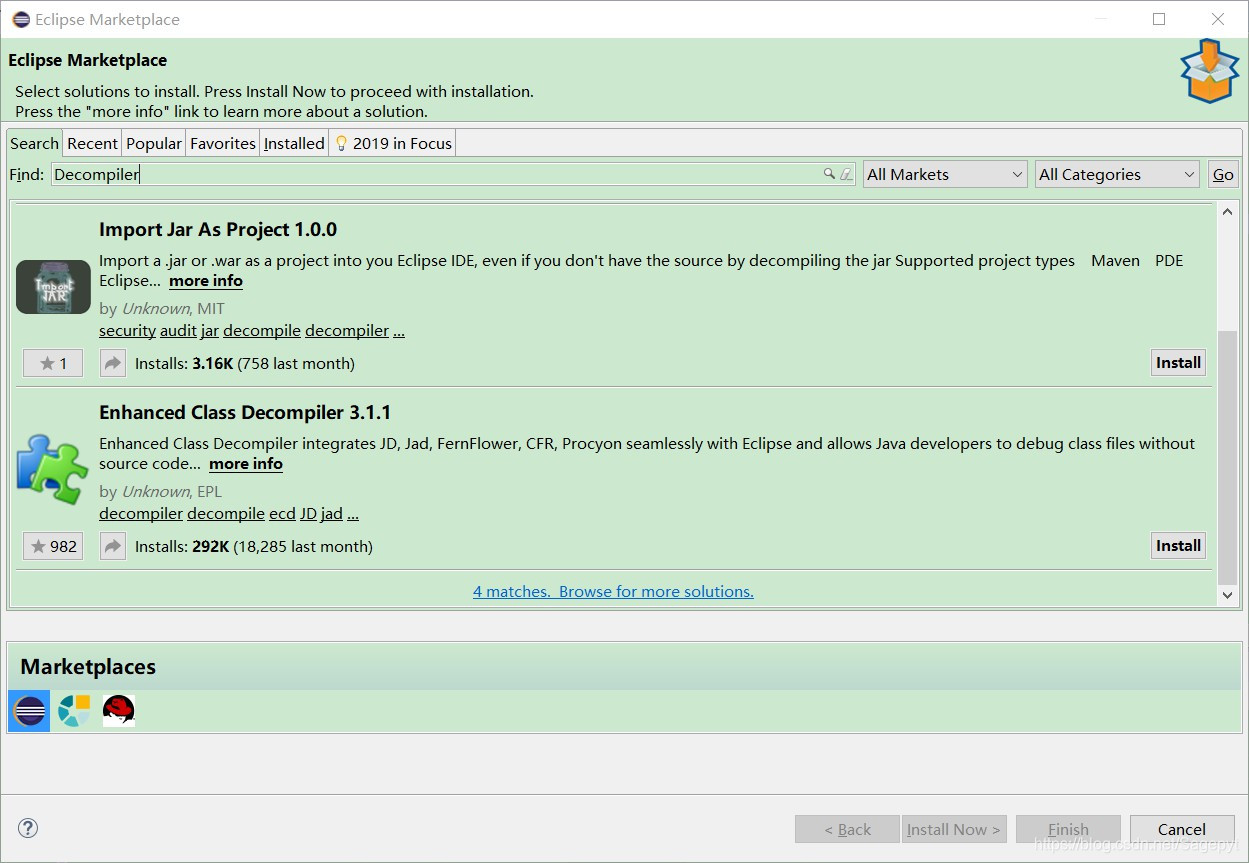1249x863 pixels.
Task: Open more info for Import Jar As Project
Action: pos(206,281)
